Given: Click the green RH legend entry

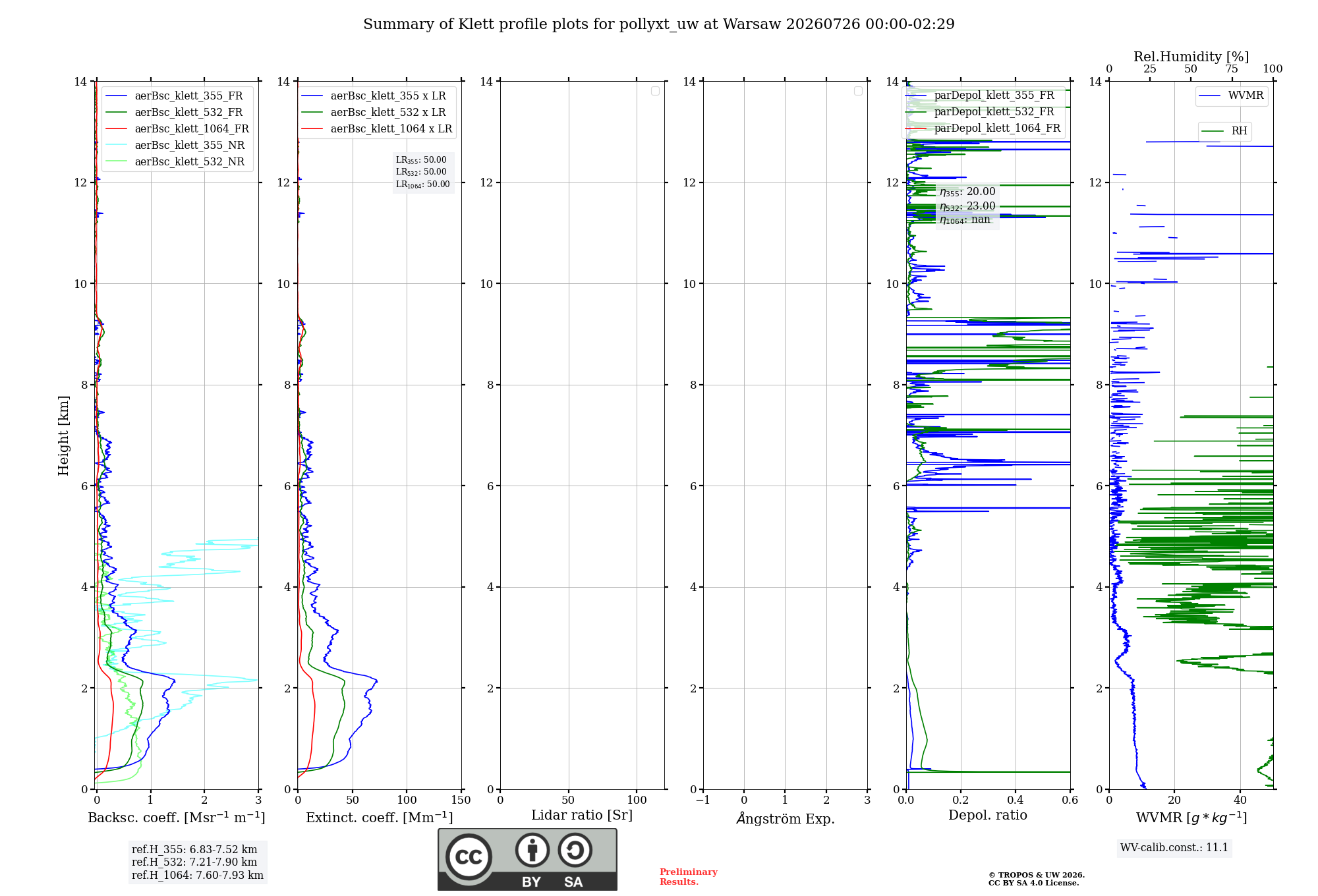Looking at the screenshot, I should [1224, 131].
